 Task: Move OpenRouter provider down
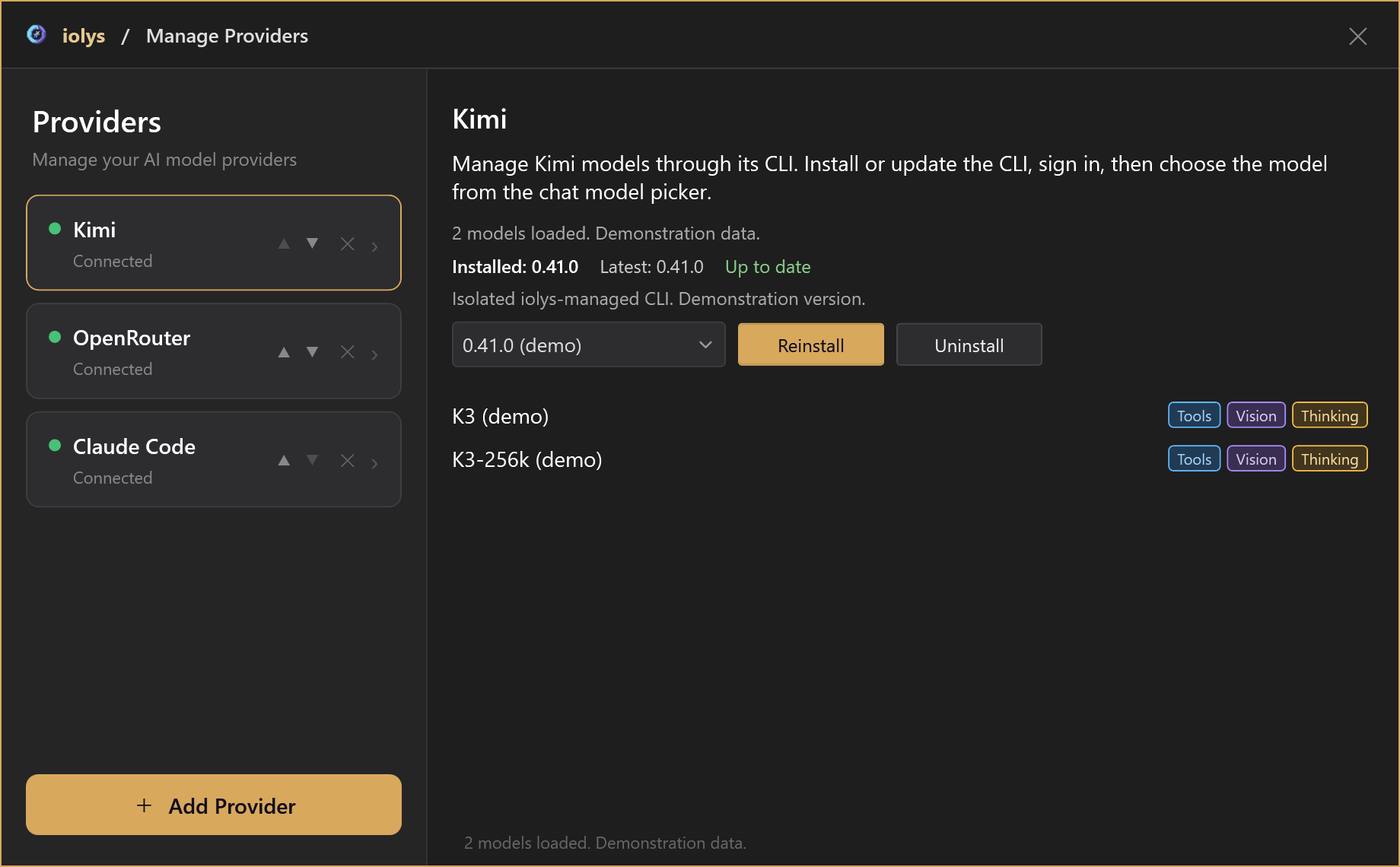pyautogui.click(x=312, y=352)
